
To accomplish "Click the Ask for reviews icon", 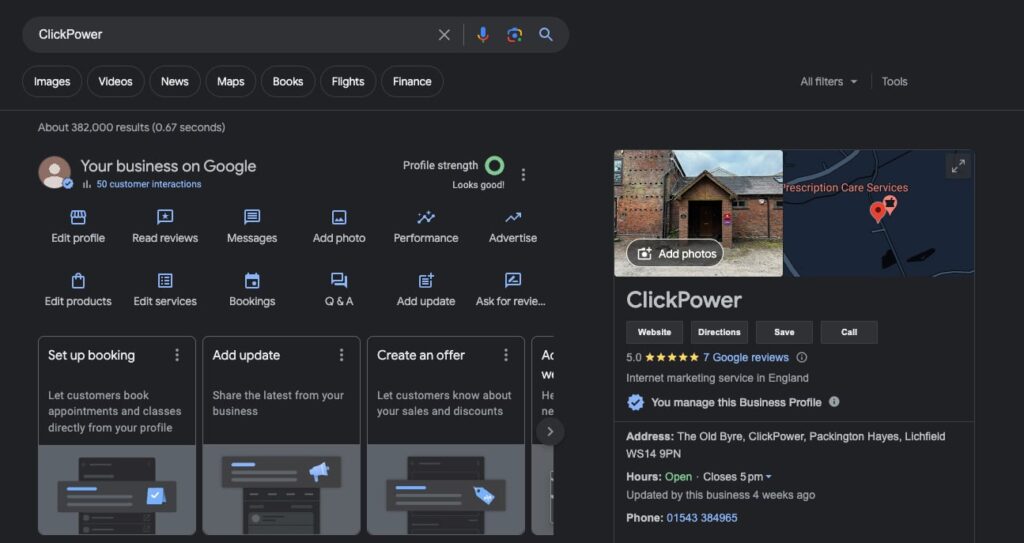I will click(x=513, y=281).
